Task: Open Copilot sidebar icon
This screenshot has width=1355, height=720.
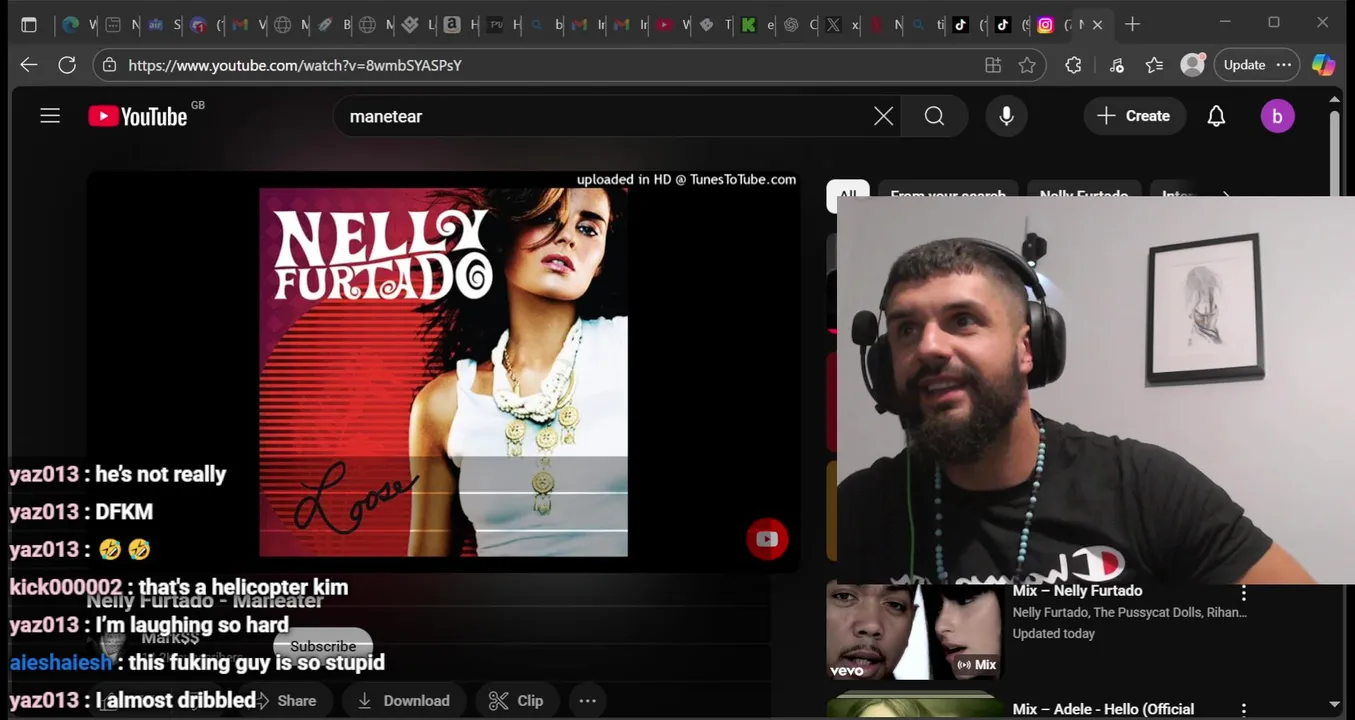Action: 1323,65
